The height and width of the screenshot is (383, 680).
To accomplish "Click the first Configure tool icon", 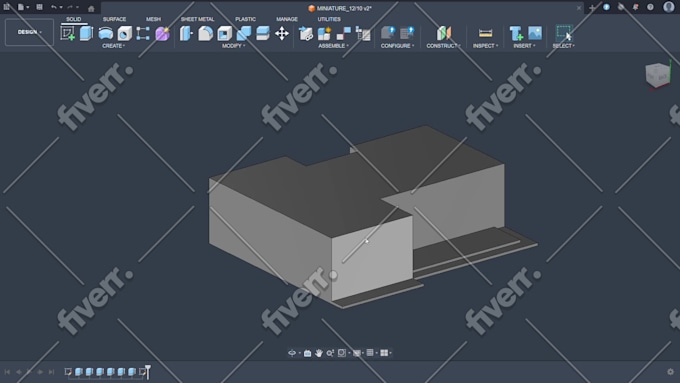I will click(388, 33).
